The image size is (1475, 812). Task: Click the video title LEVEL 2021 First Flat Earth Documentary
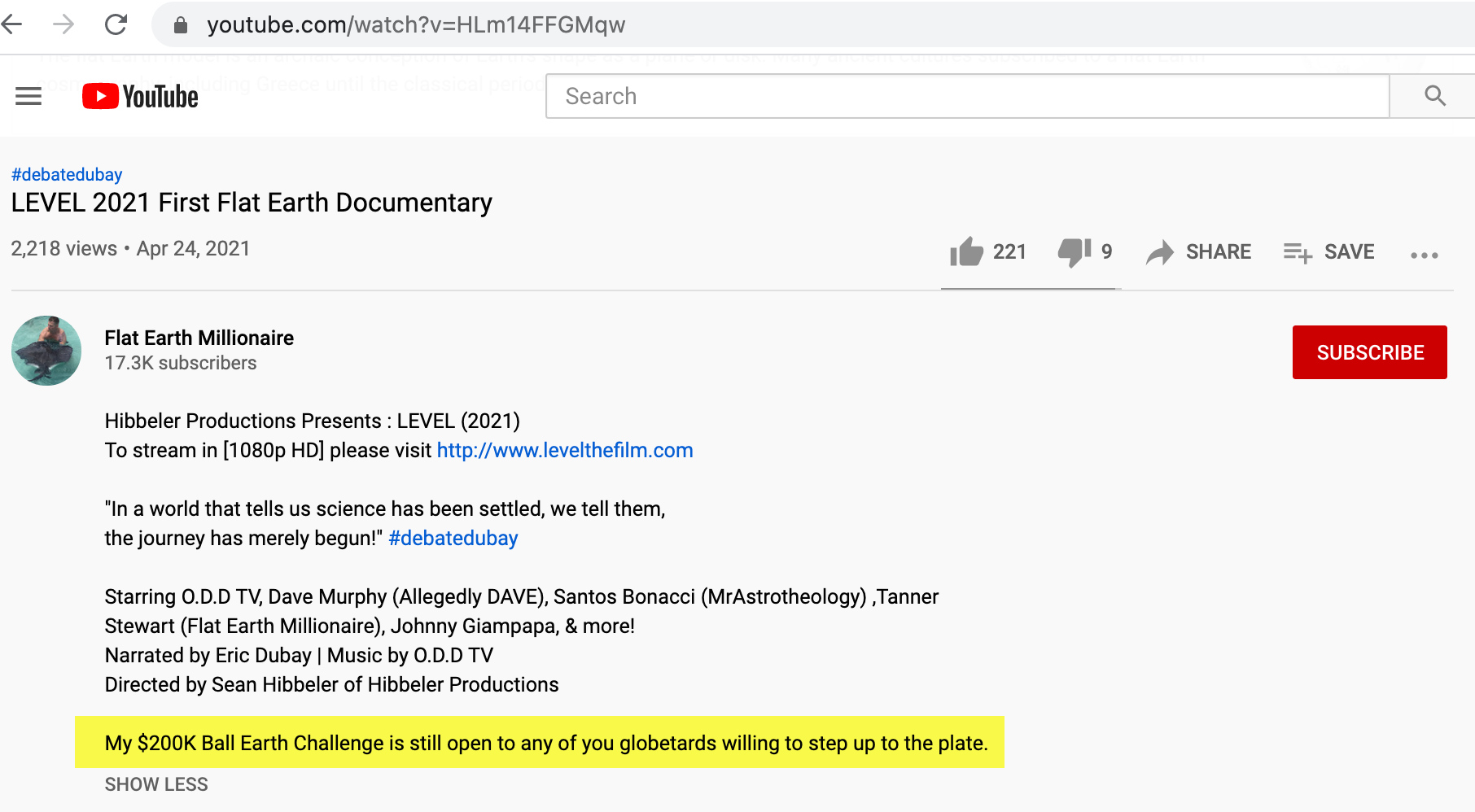tap(252, 203)
